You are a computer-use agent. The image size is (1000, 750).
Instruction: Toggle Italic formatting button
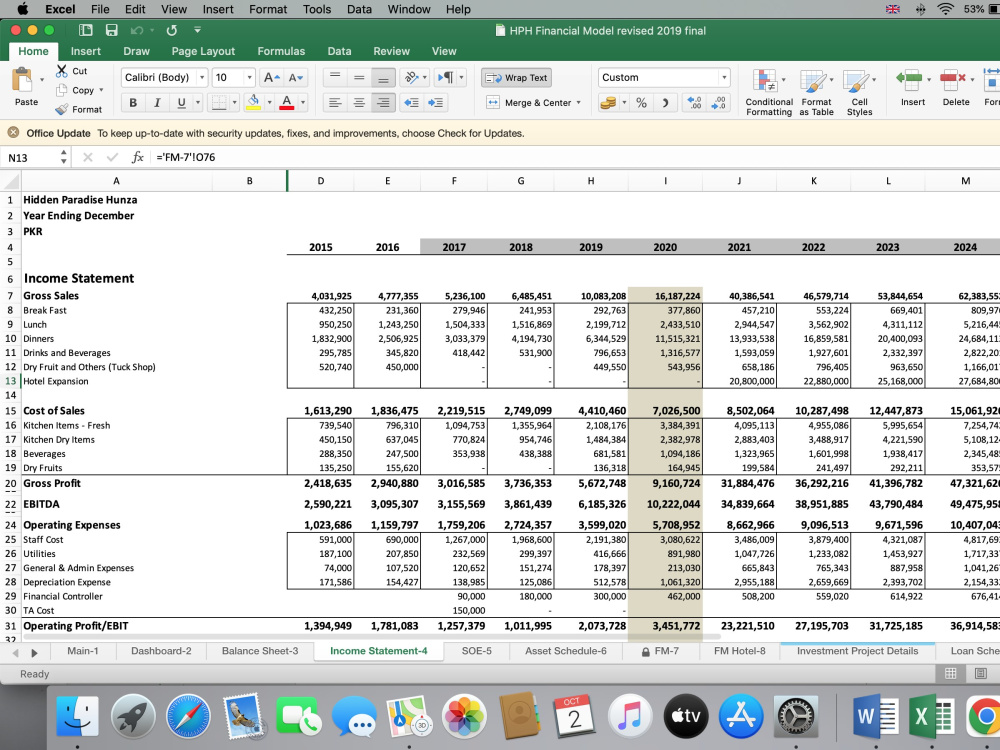(157, 103)
